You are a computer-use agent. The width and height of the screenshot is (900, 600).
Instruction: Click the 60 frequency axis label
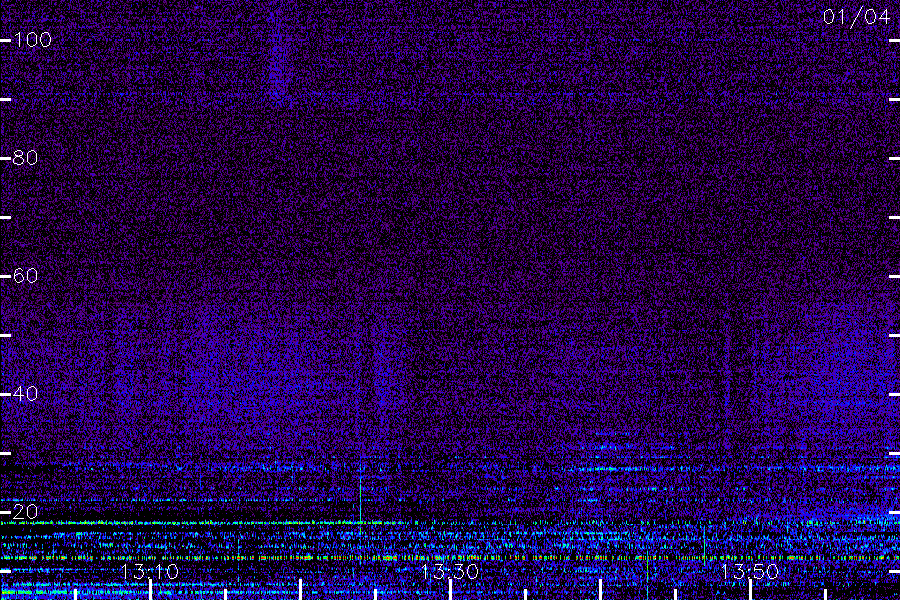25,276
